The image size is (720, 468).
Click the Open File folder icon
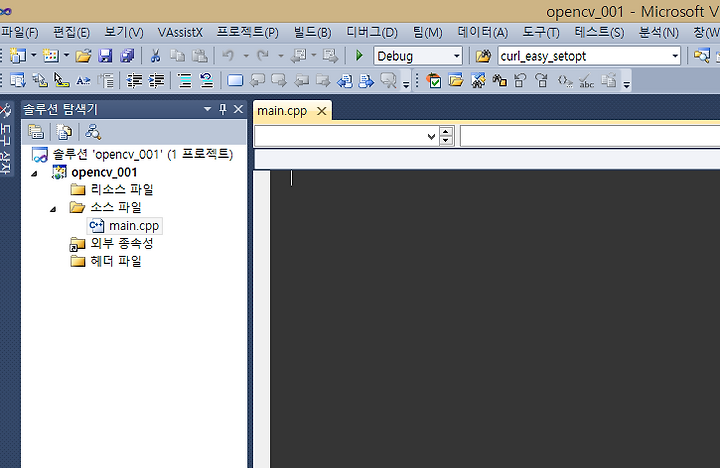point(83,56)
